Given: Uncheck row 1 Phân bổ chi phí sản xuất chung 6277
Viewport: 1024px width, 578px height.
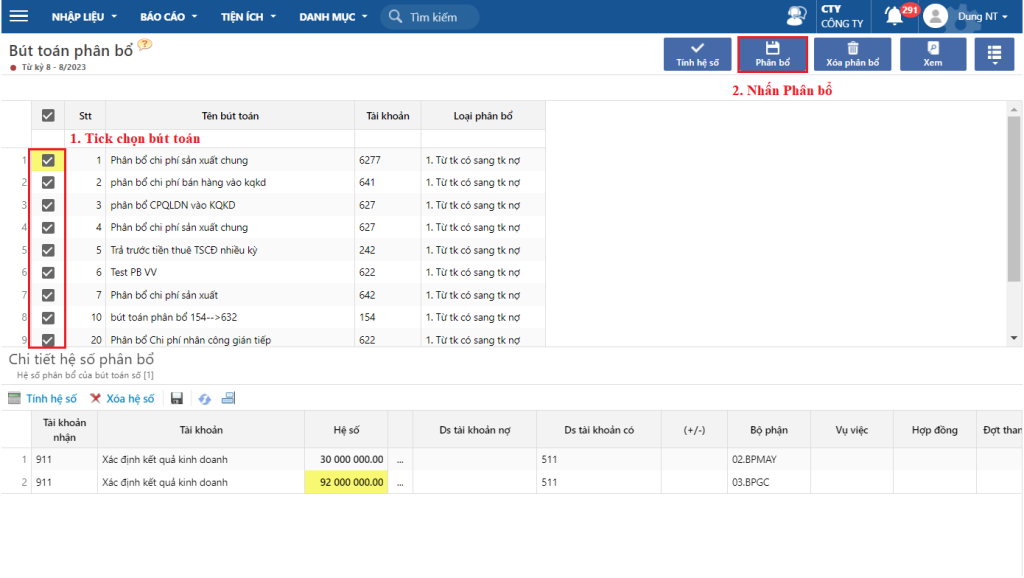Looking at the screenshot, I should pyautogui.click(x=48, y=160).
